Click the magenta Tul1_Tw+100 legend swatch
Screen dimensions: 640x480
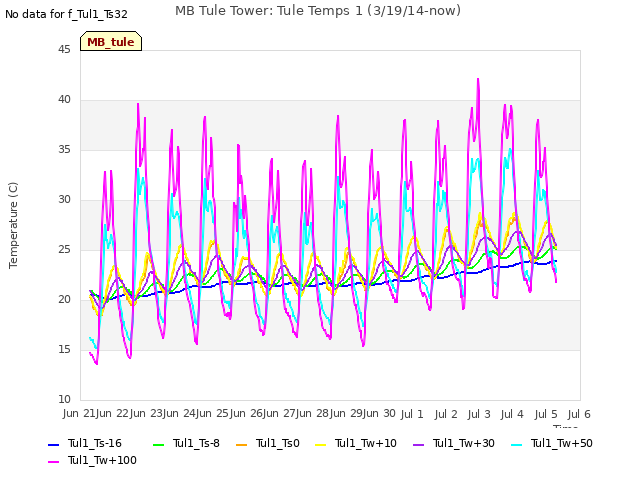[x=53, y=462]
